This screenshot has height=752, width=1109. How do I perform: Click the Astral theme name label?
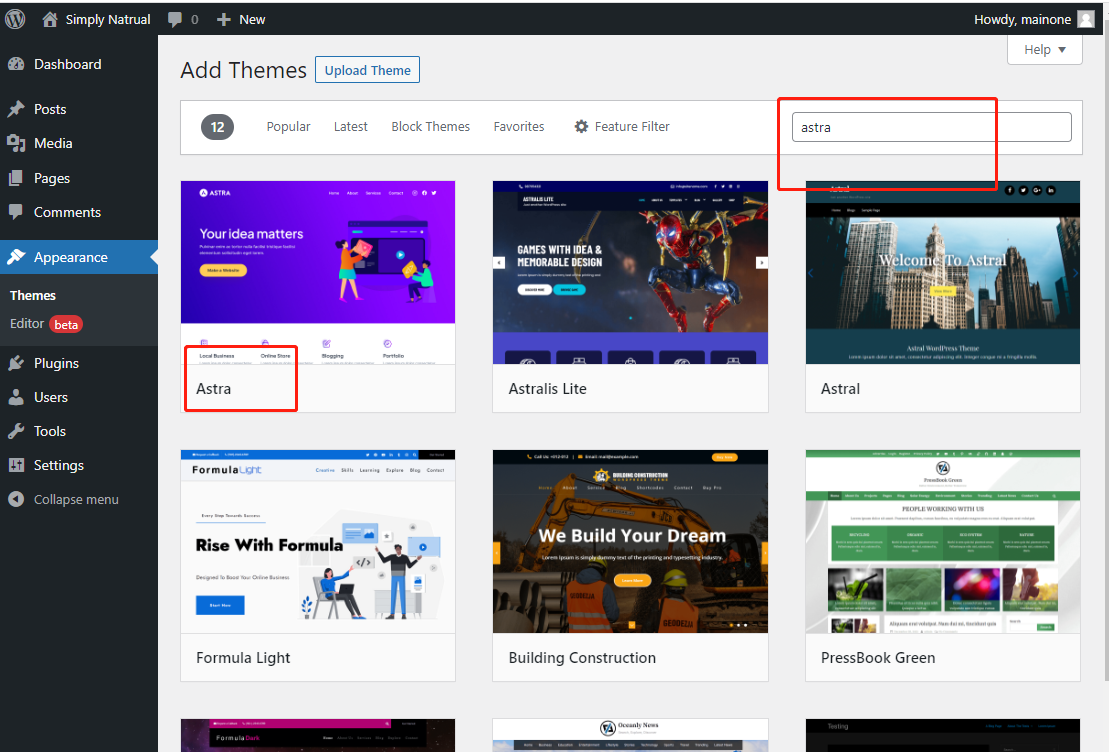pyautogui.click(x=840, y=389)
